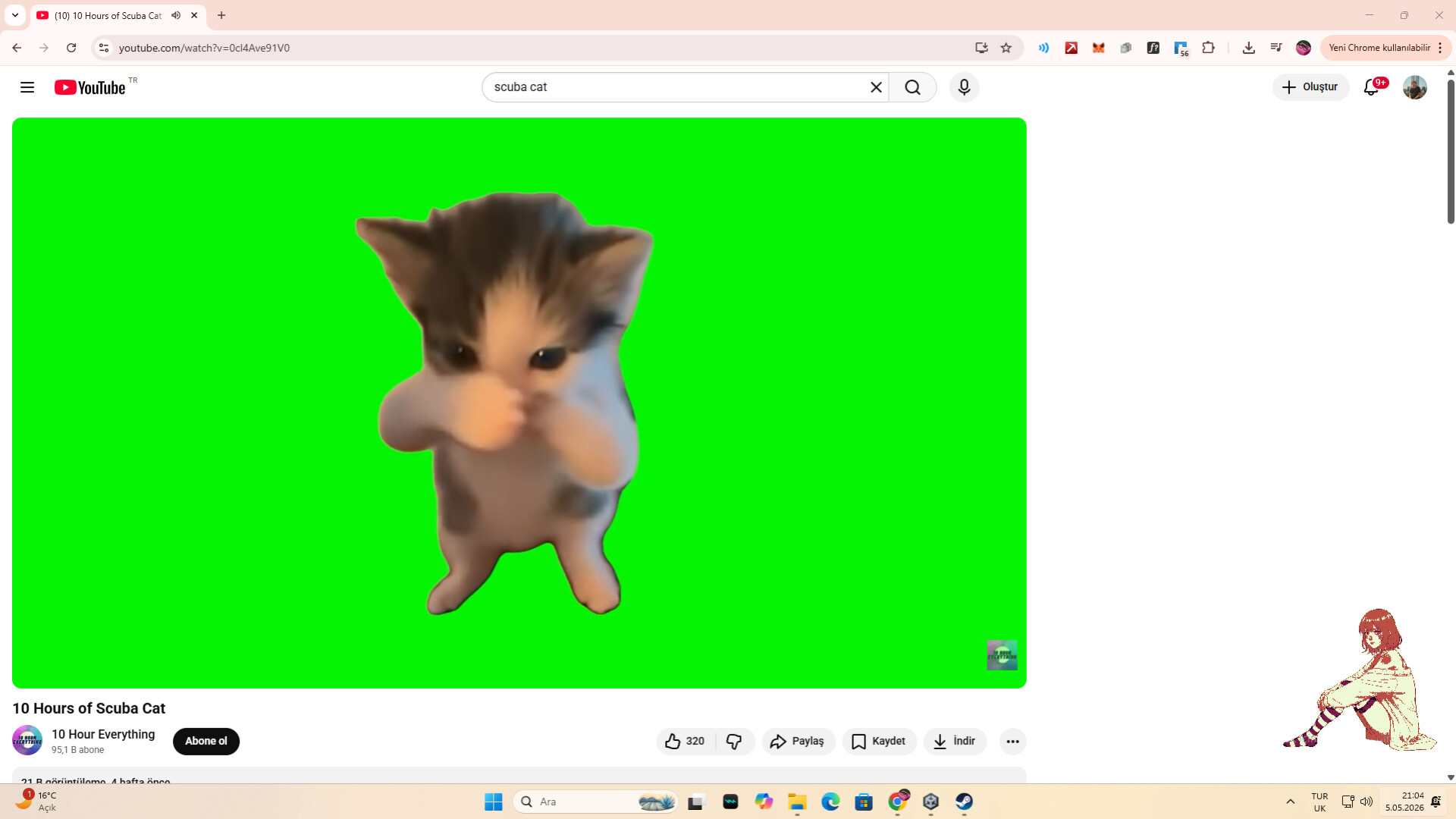
Task: Click Yeni Chrome kullanılabilir update button
Action: pos(1379,48)
